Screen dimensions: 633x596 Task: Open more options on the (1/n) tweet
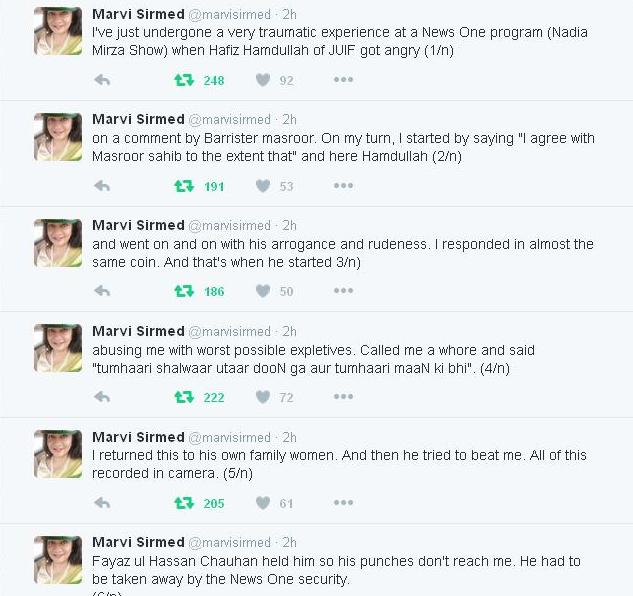344,80
